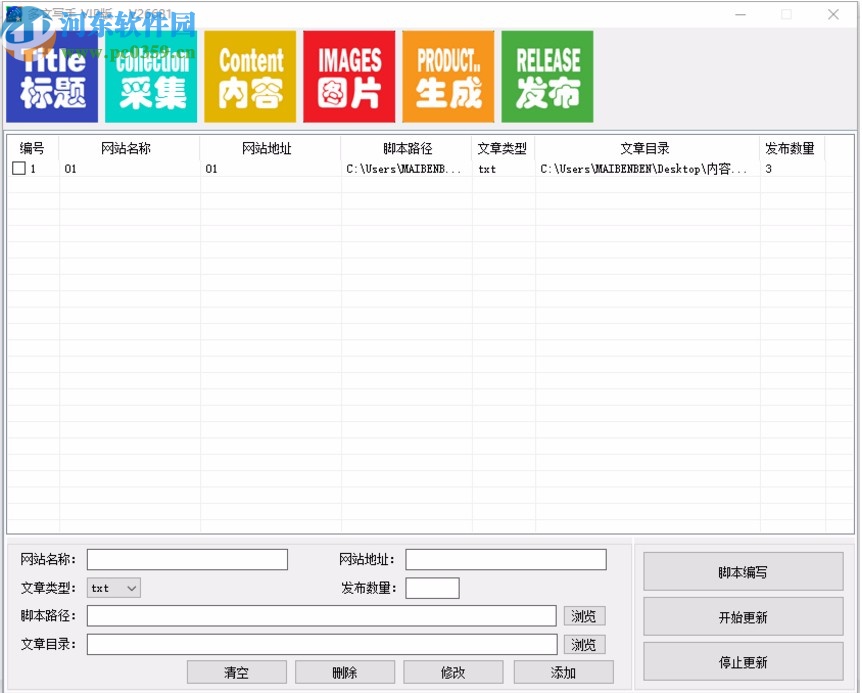Viewport: 862px width, 693px height.
Task: Click the 脚本路径 column header
Action: click(x=407, y=148)
